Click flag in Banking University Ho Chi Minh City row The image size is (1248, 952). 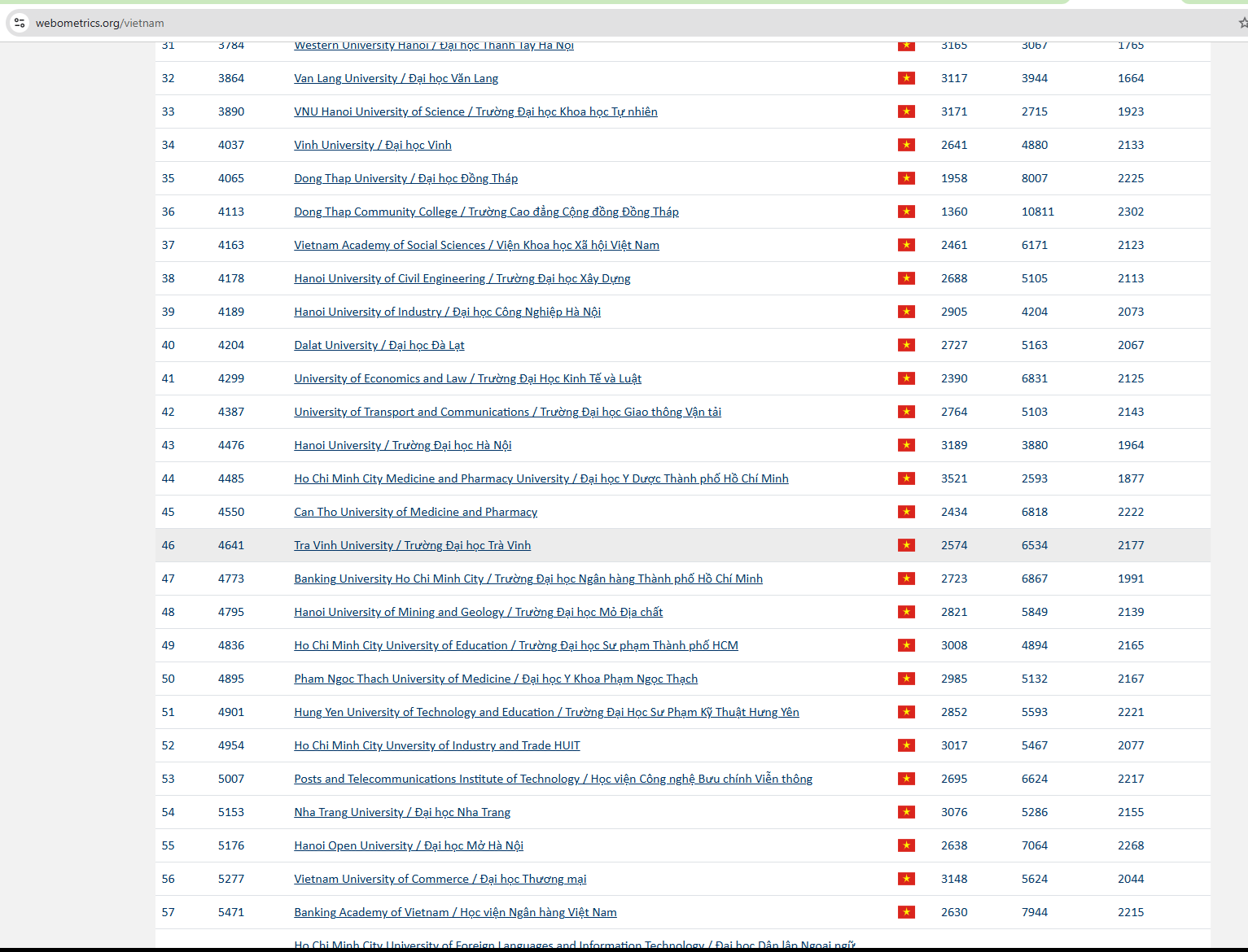(x=906, y=579)
